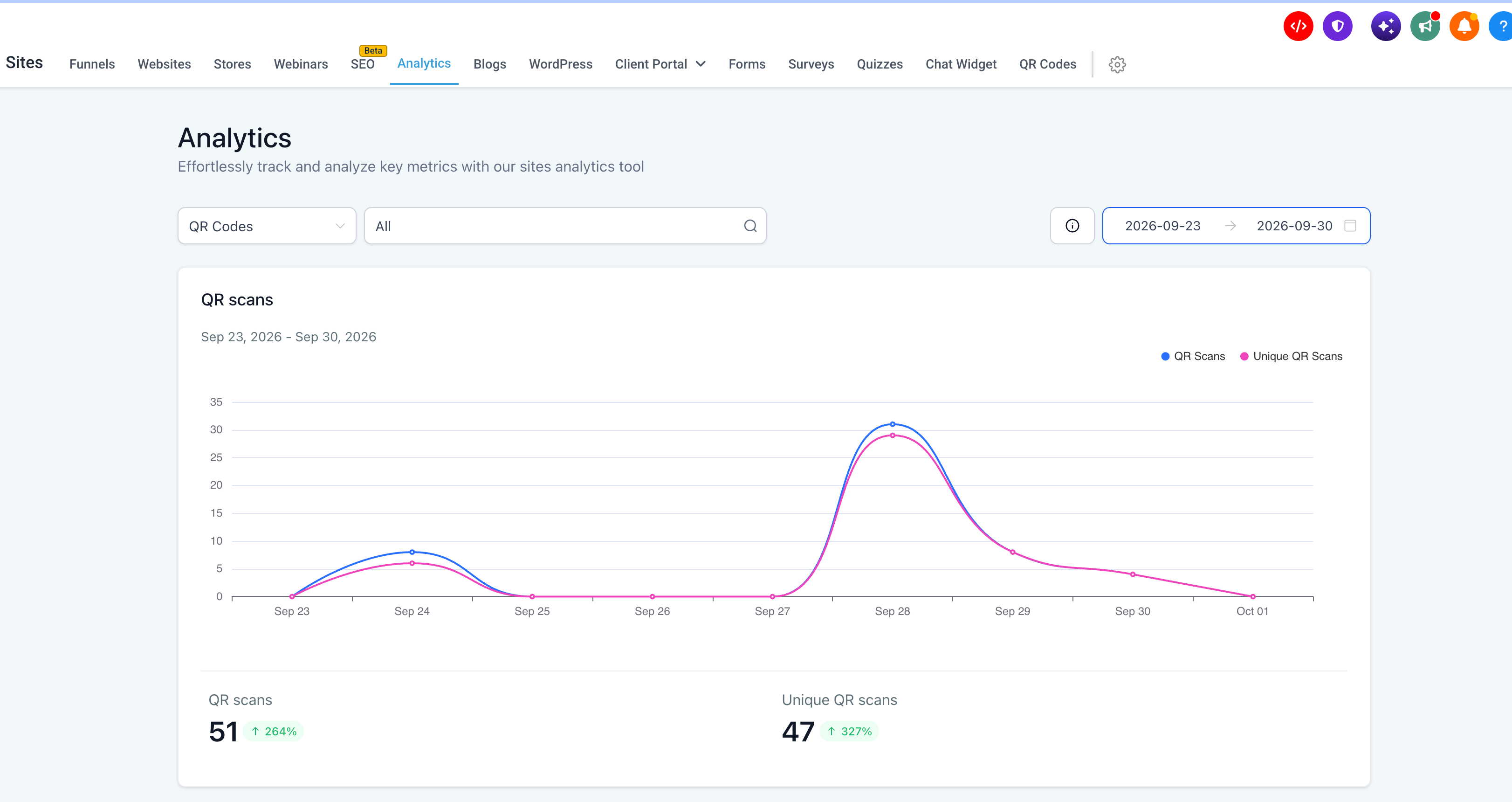Expand the QR Codes dropdown
Viewport: 1512px width, 802px height.
(267, 226)
